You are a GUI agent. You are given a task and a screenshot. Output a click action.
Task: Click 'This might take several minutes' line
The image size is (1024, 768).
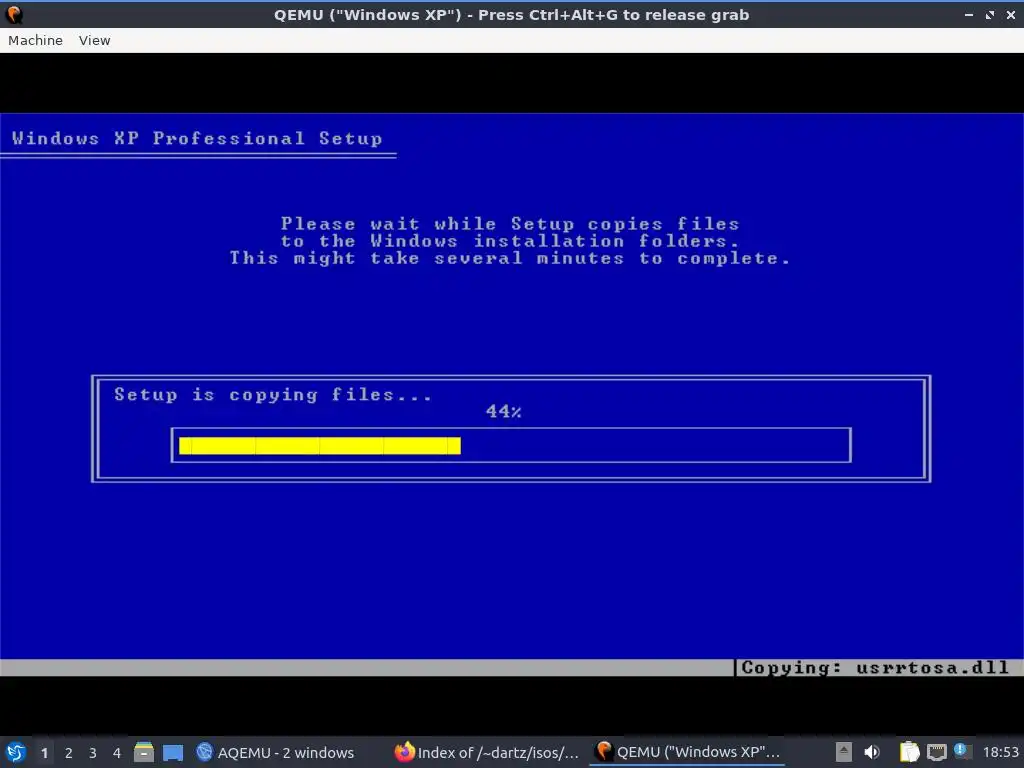(x=509, y=259)
